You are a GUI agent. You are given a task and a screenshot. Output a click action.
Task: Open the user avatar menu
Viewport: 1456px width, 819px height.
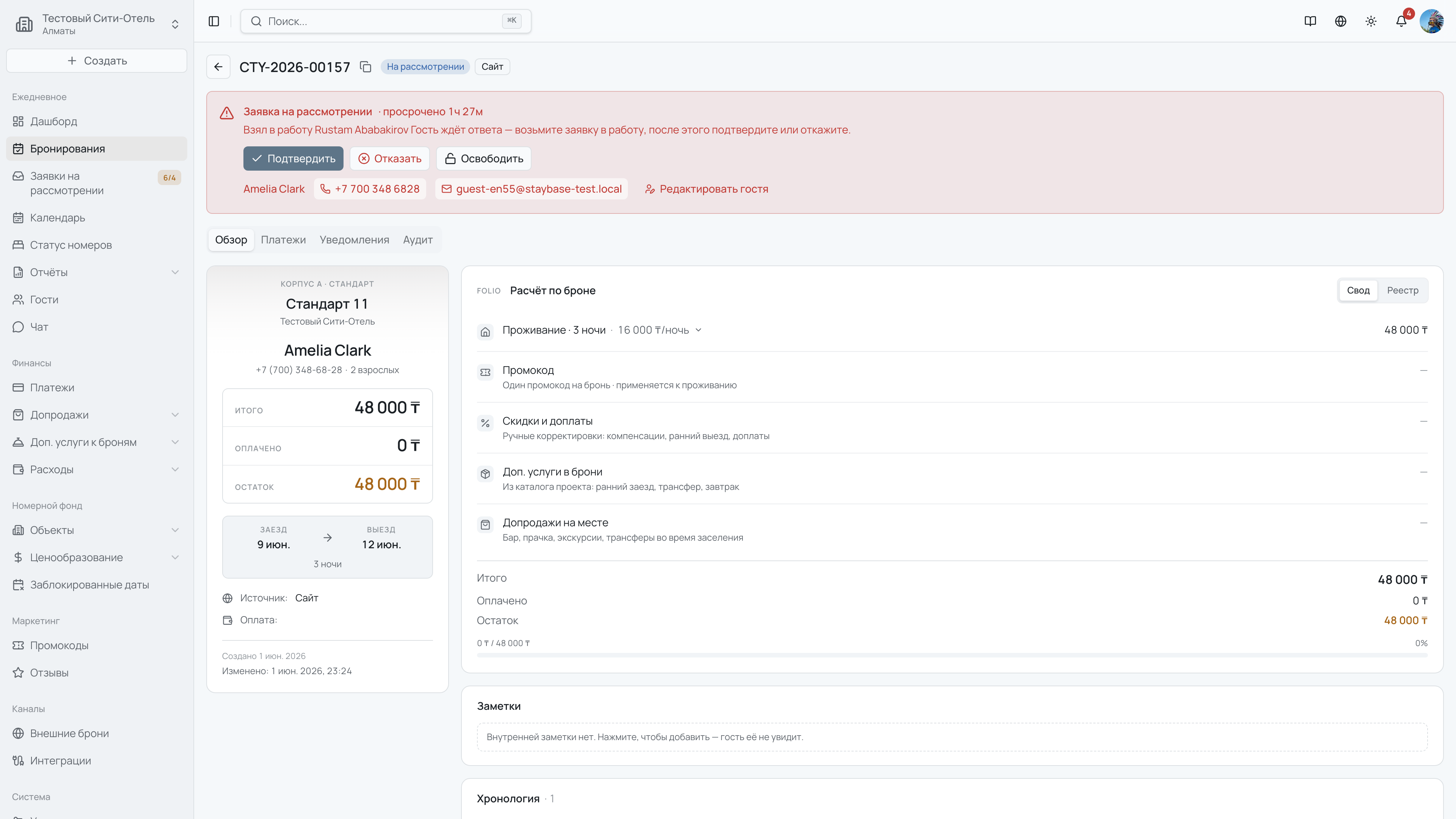click(x=1432, y=22)
